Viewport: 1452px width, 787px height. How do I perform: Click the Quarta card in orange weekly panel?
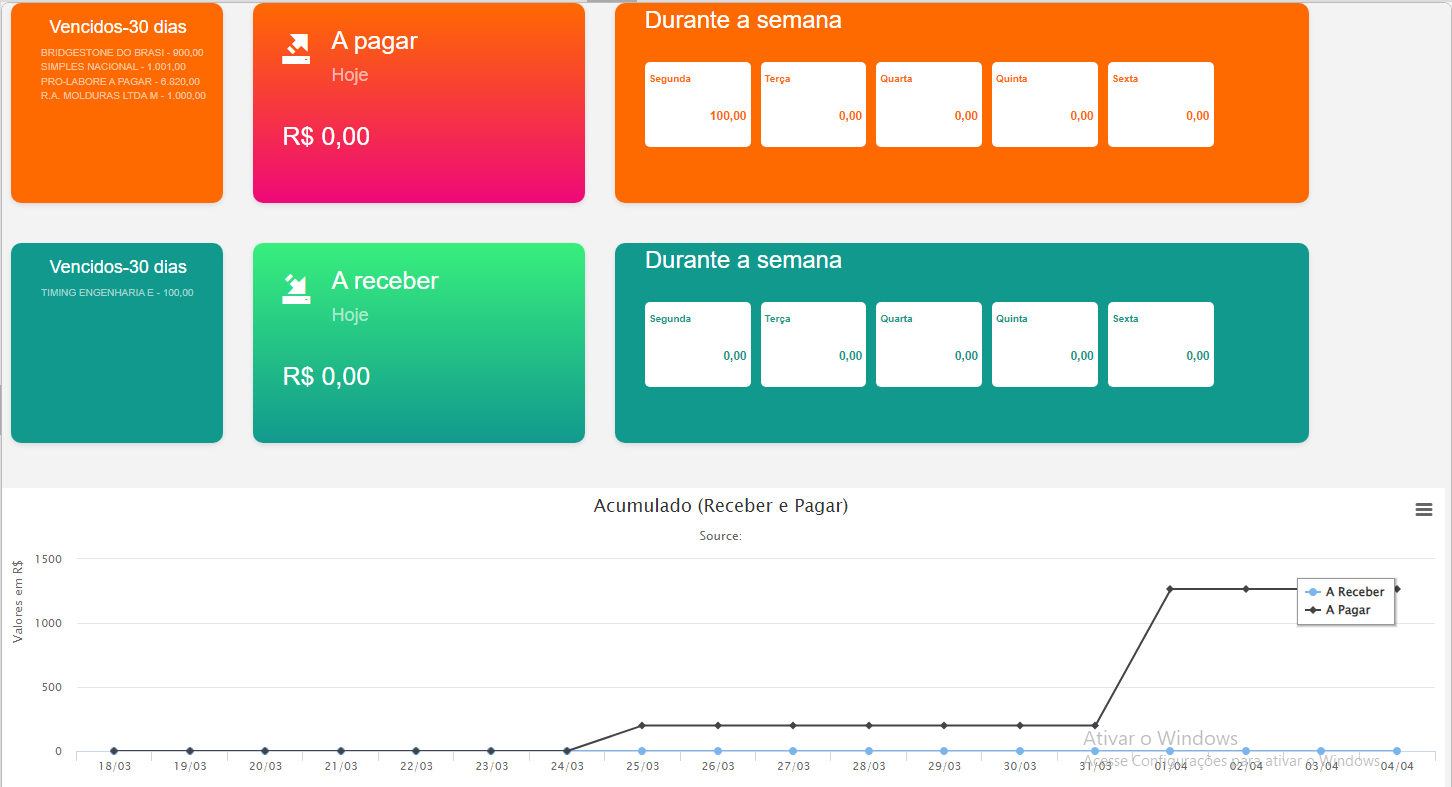click(928, 105)
